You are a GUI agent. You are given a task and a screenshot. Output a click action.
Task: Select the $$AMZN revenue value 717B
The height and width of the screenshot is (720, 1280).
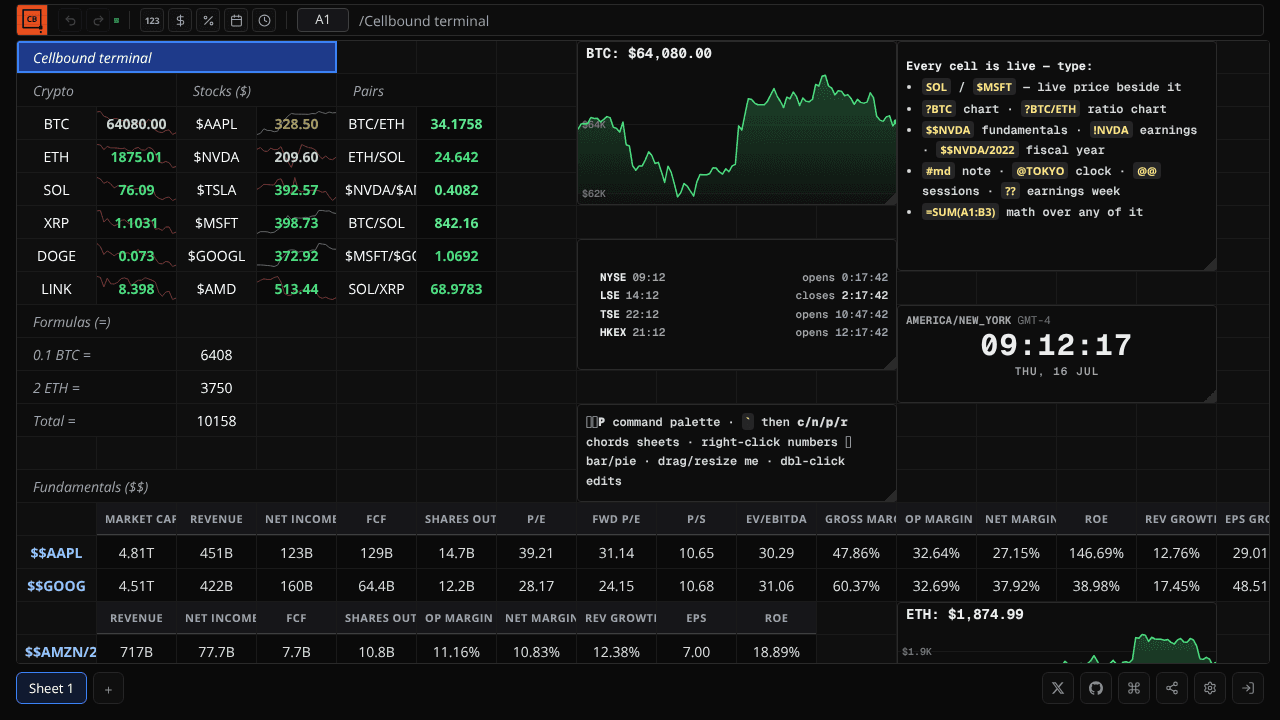137,652
